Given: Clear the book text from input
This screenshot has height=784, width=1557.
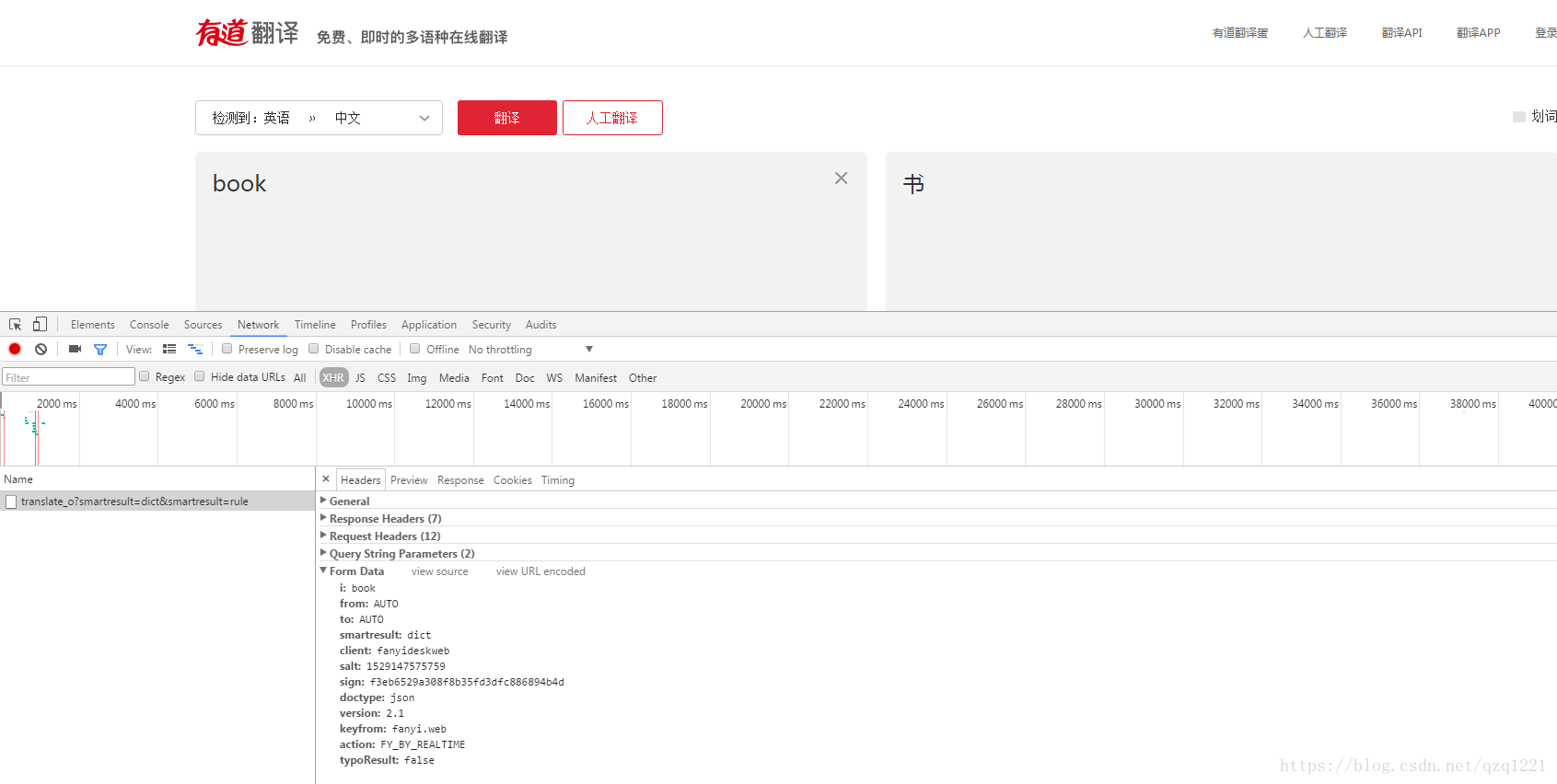Looking at the screenshot, I should (x=841, y=179).
